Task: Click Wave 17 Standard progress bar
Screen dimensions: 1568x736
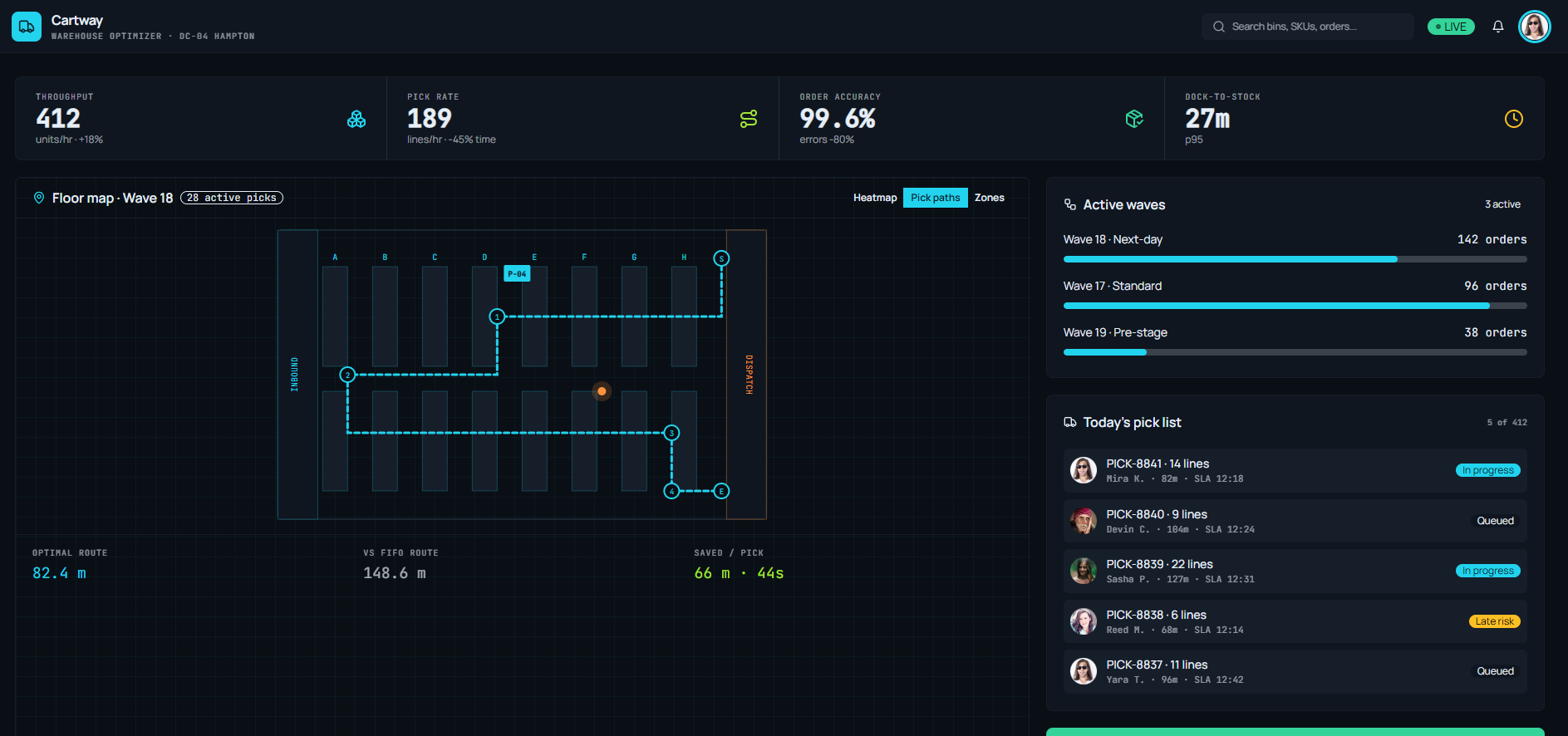Action: [1295, 306]
